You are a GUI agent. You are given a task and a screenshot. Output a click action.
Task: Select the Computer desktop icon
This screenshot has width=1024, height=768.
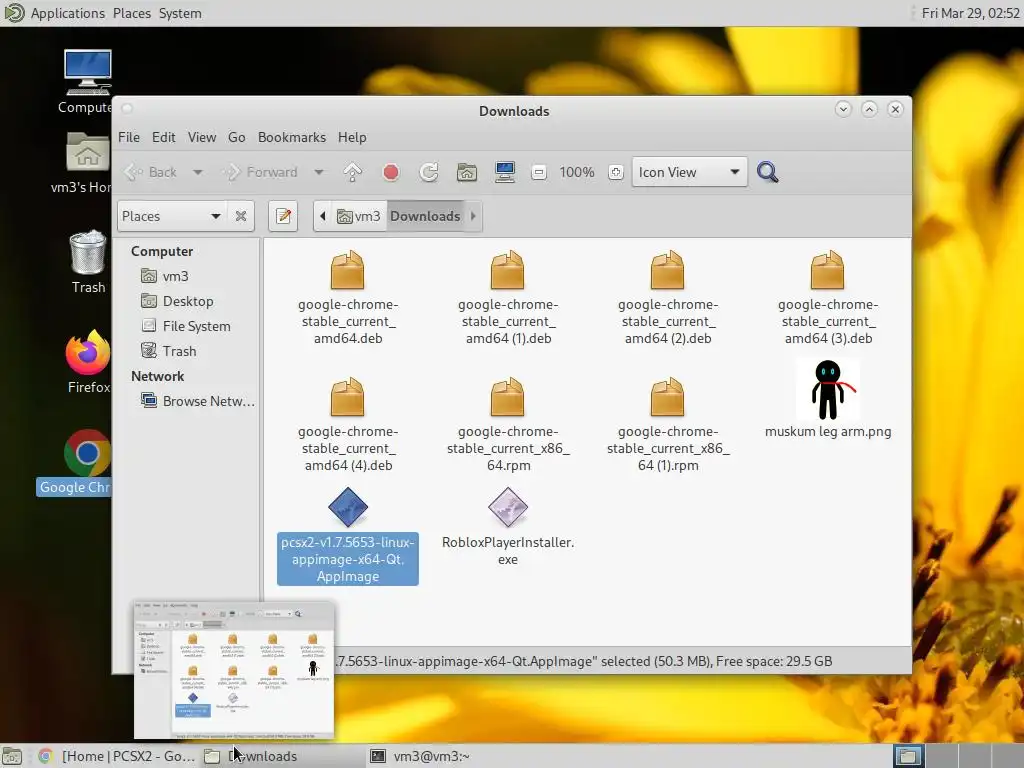[x=86, y=82]
